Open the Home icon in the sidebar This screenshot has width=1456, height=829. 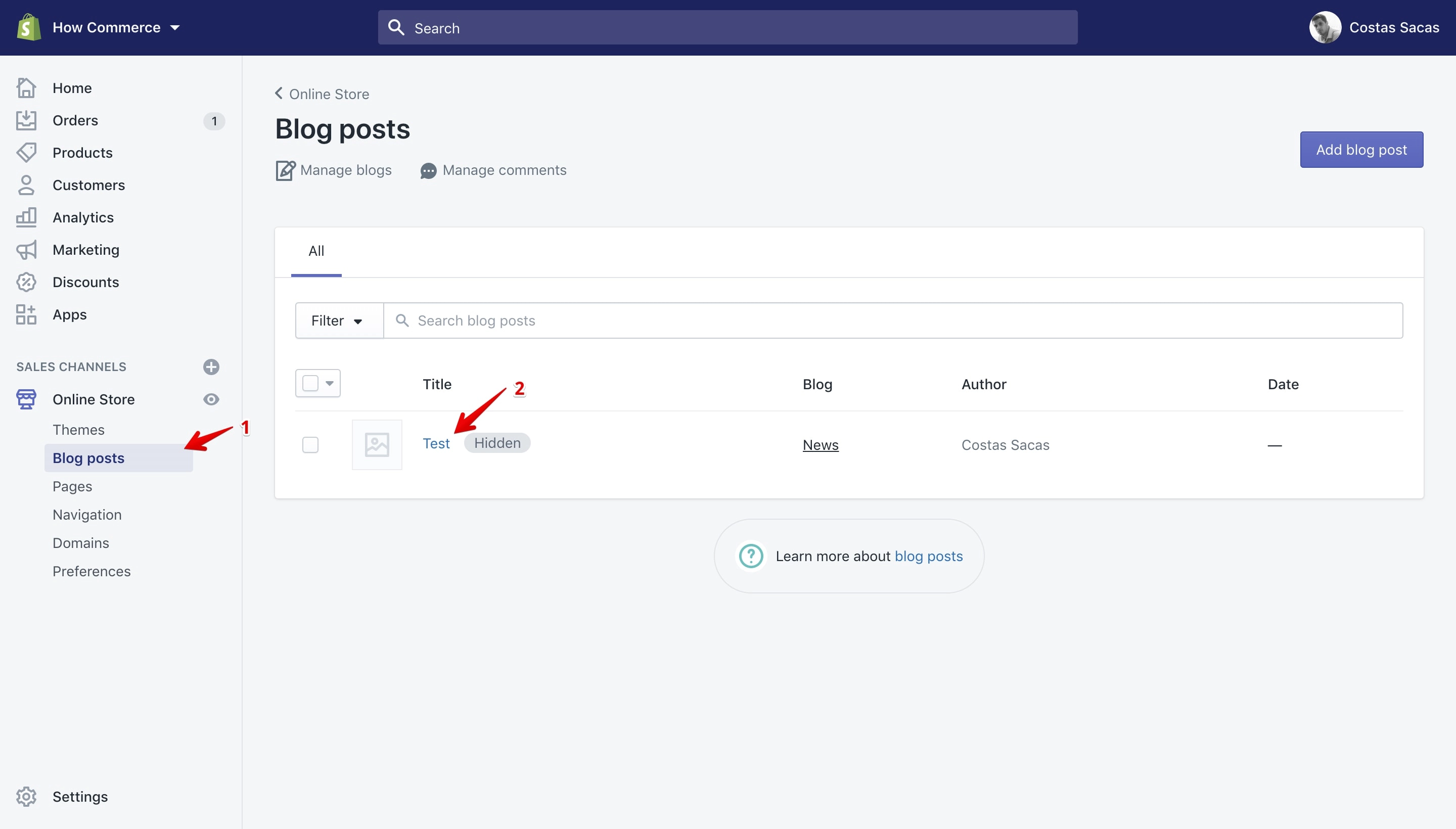point(26,87)
